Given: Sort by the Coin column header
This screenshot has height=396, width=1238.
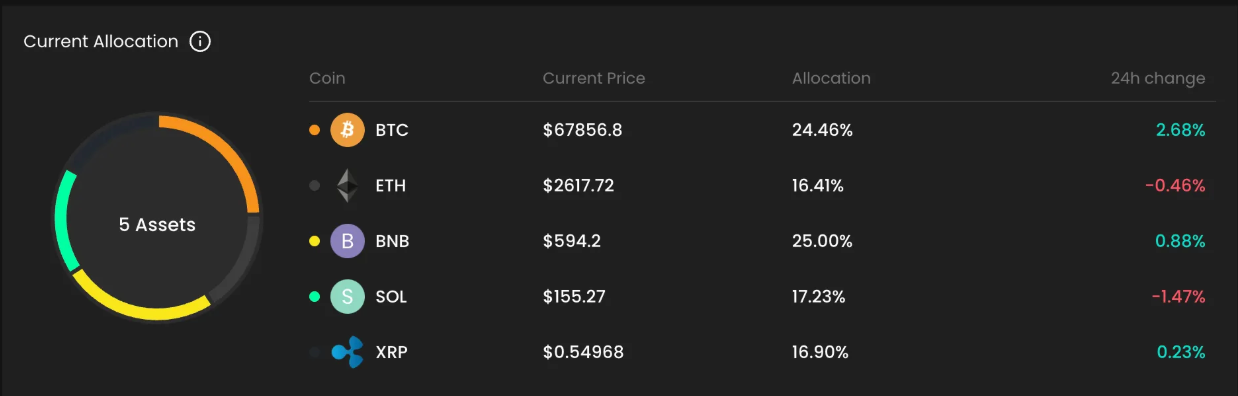Looking at the screenshot, I should point(327,78).
